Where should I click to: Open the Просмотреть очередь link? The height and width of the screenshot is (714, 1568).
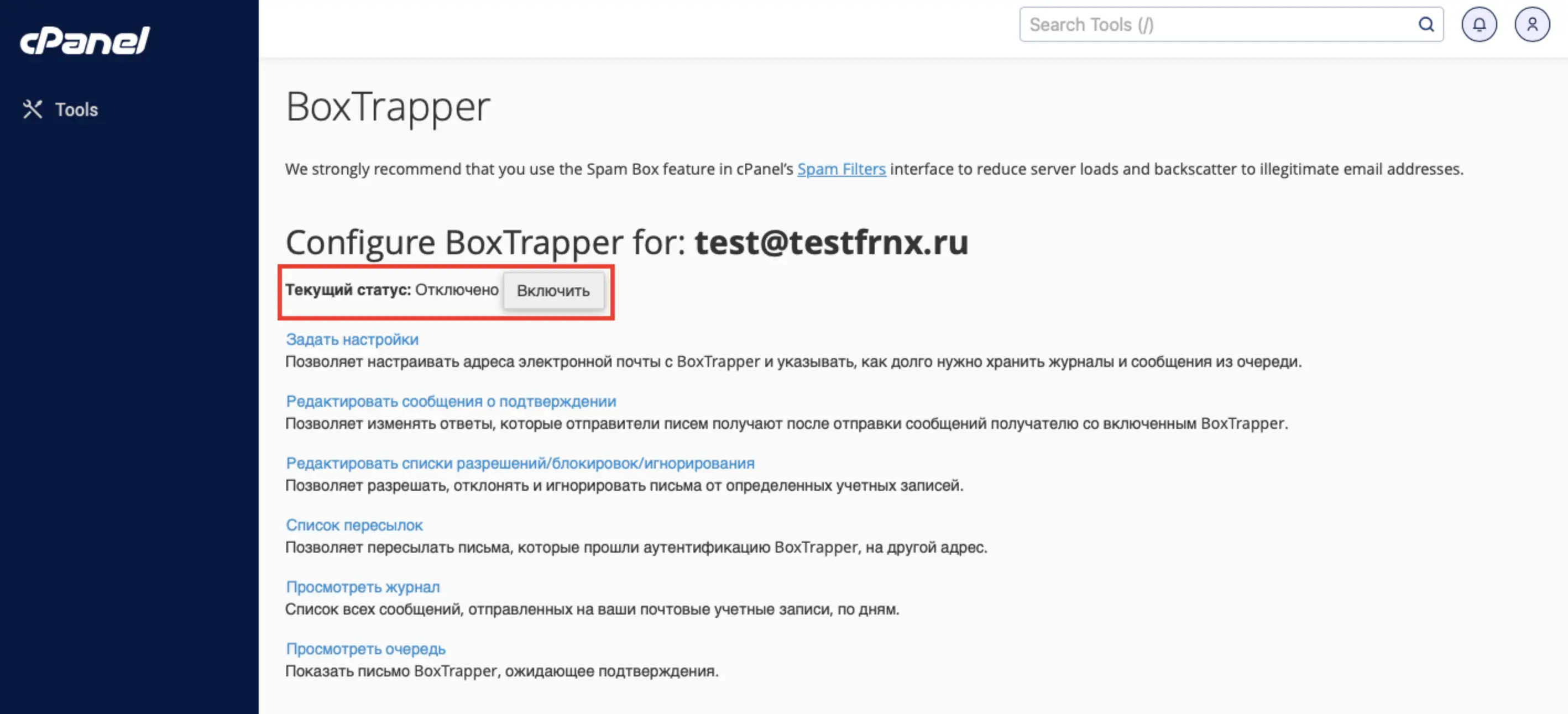coord(366,649)
